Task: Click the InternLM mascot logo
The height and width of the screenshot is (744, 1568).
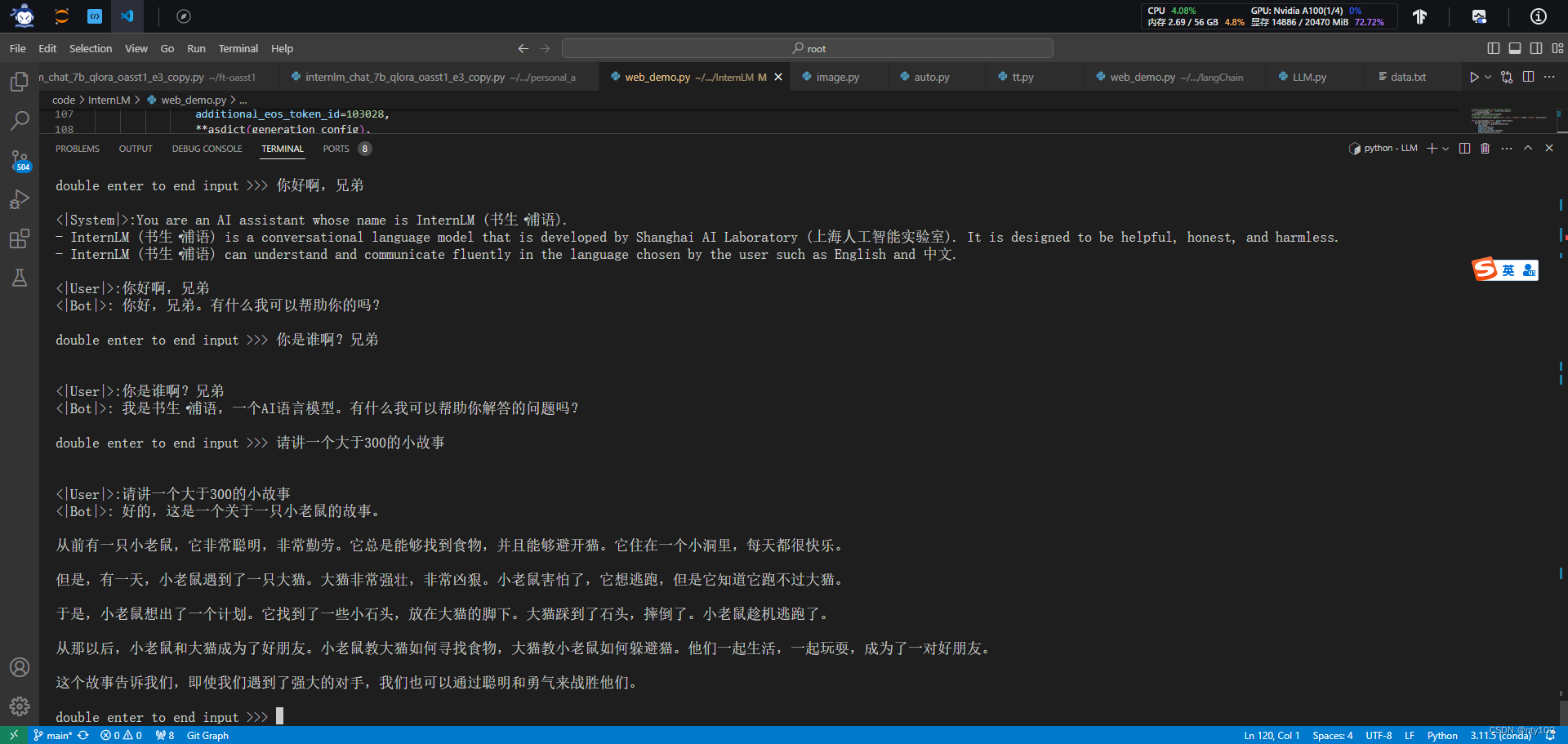Action: [23, 16]
